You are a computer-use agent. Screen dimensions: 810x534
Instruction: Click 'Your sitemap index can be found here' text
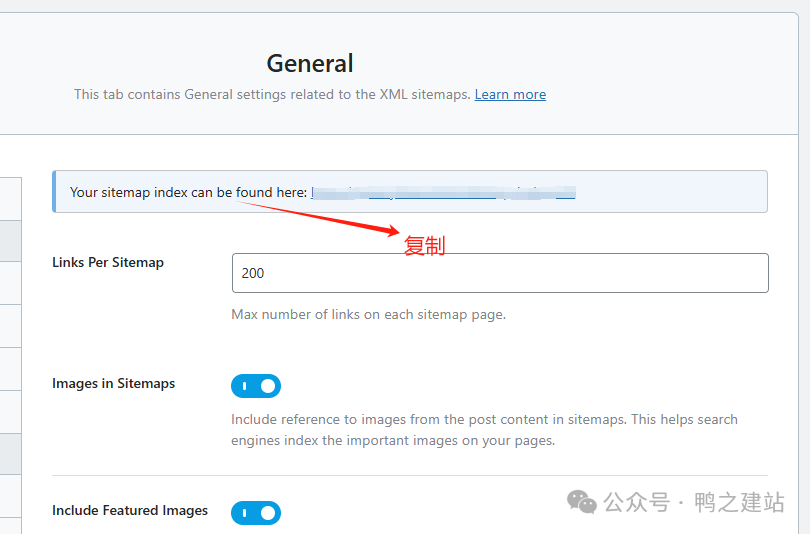187,192
